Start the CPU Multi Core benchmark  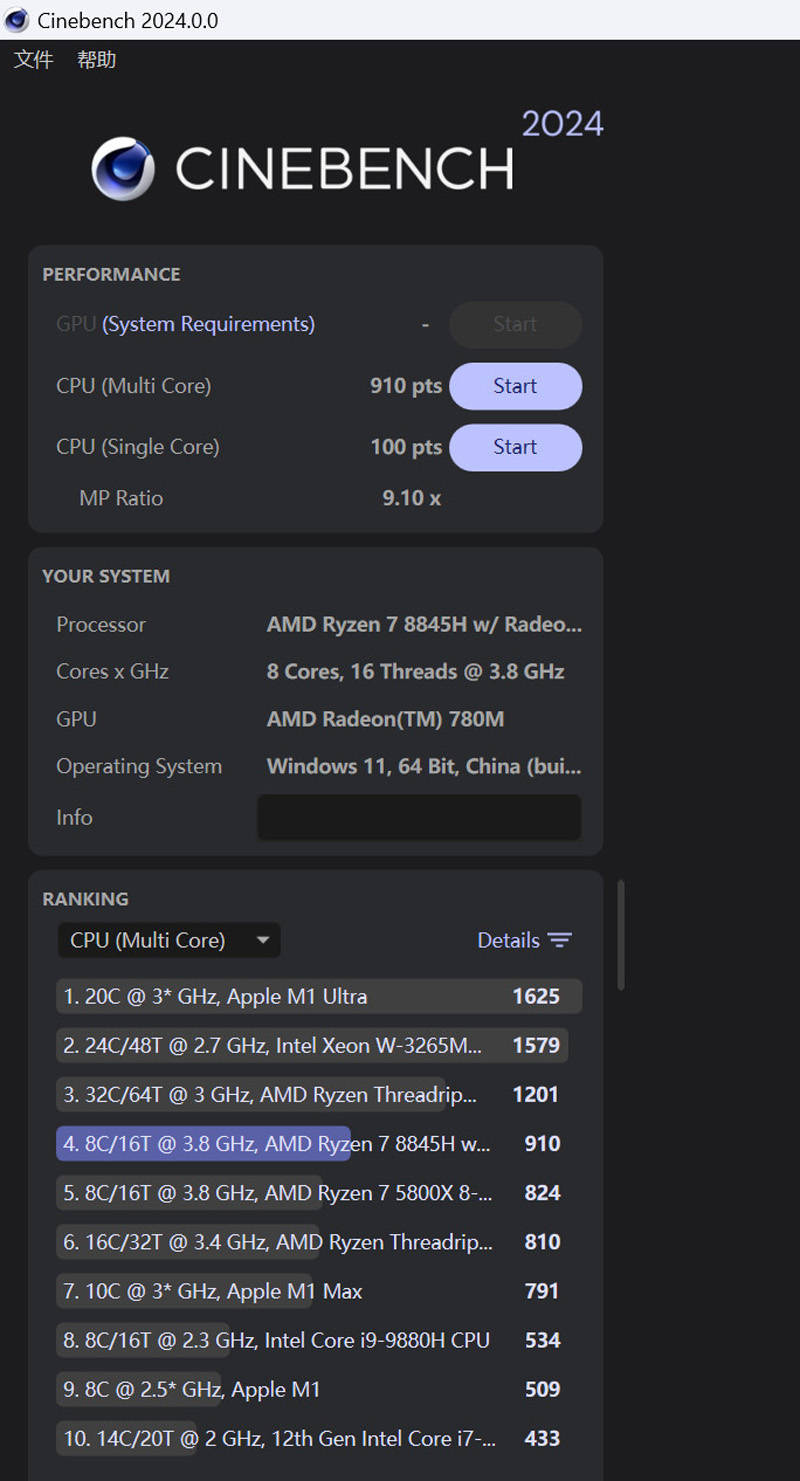tap(515, 386)
